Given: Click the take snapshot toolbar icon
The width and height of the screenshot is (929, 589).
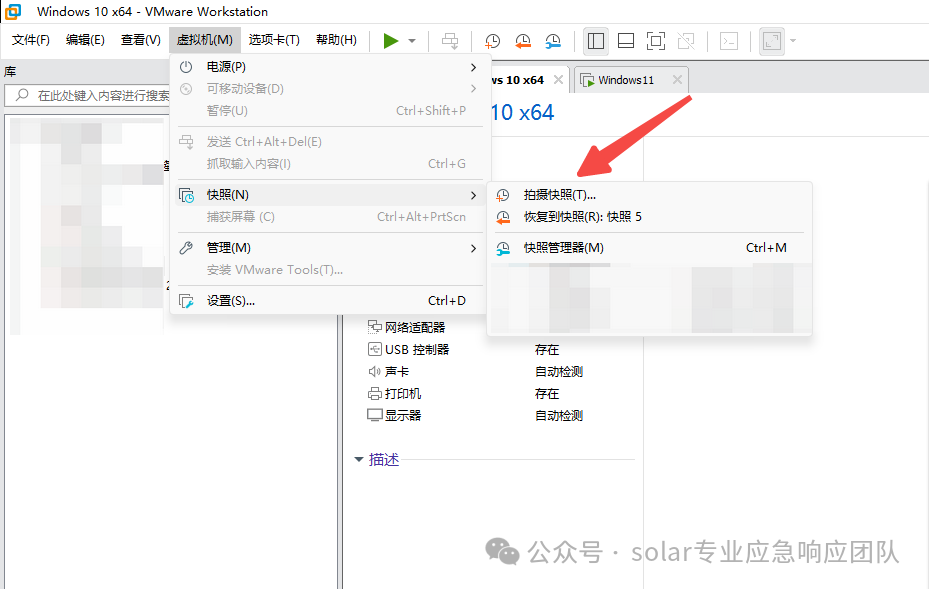Looking at the screenshot, I should point(492,41).
